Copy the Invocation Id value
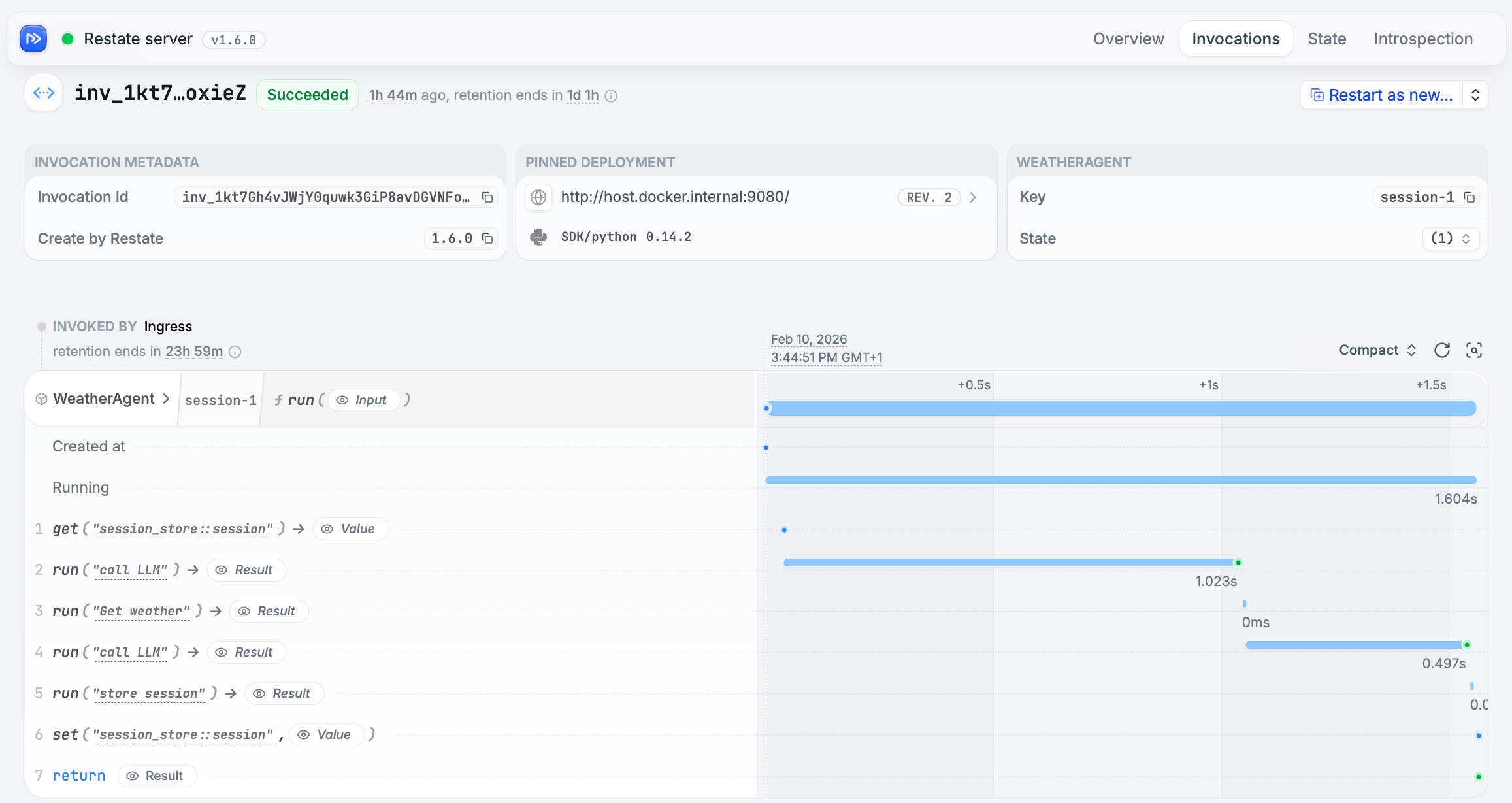The image size is (1512, 803). pos(487,197)
